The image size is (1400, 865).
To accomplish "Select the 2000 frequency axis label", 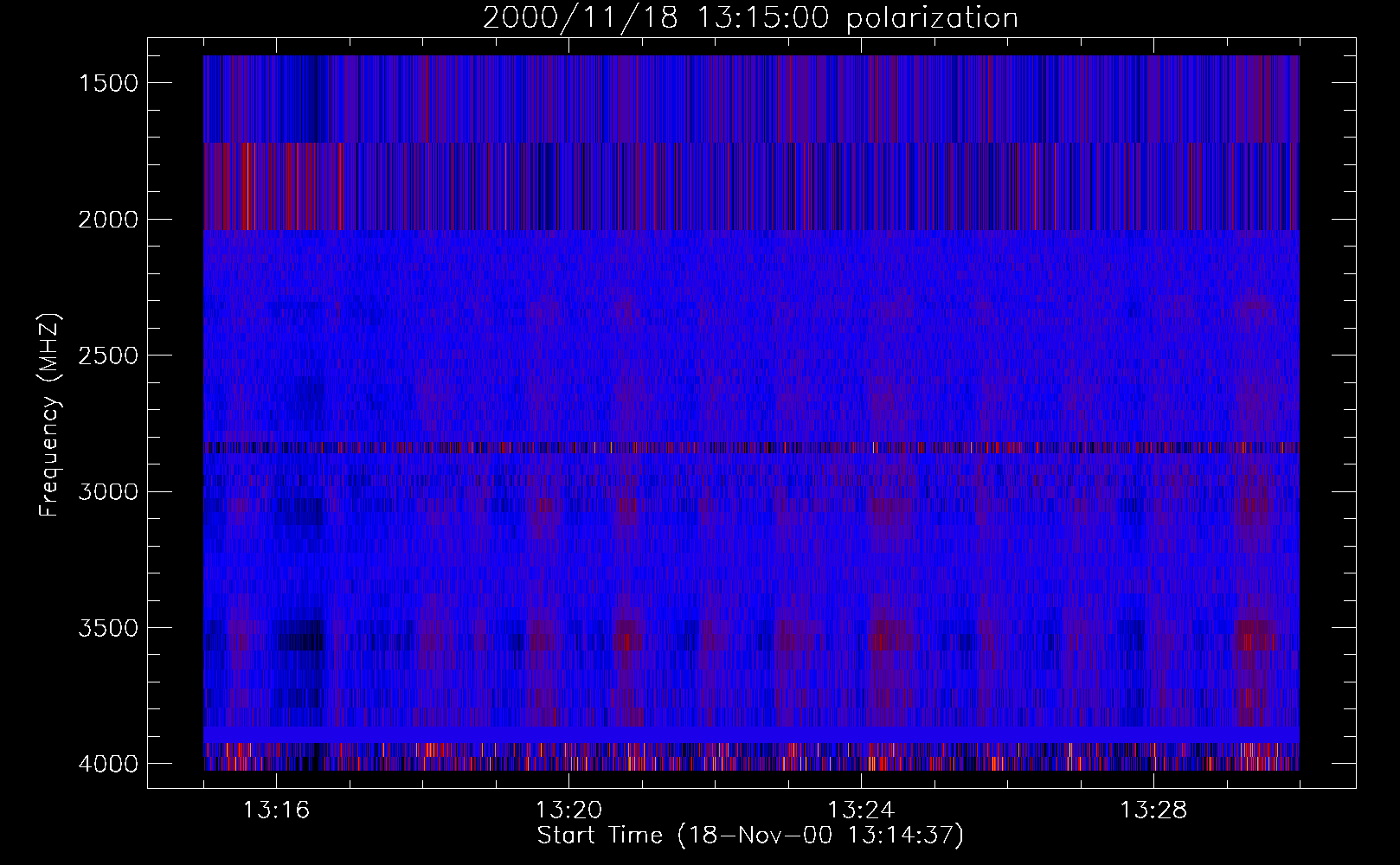I will click(108, 220).
